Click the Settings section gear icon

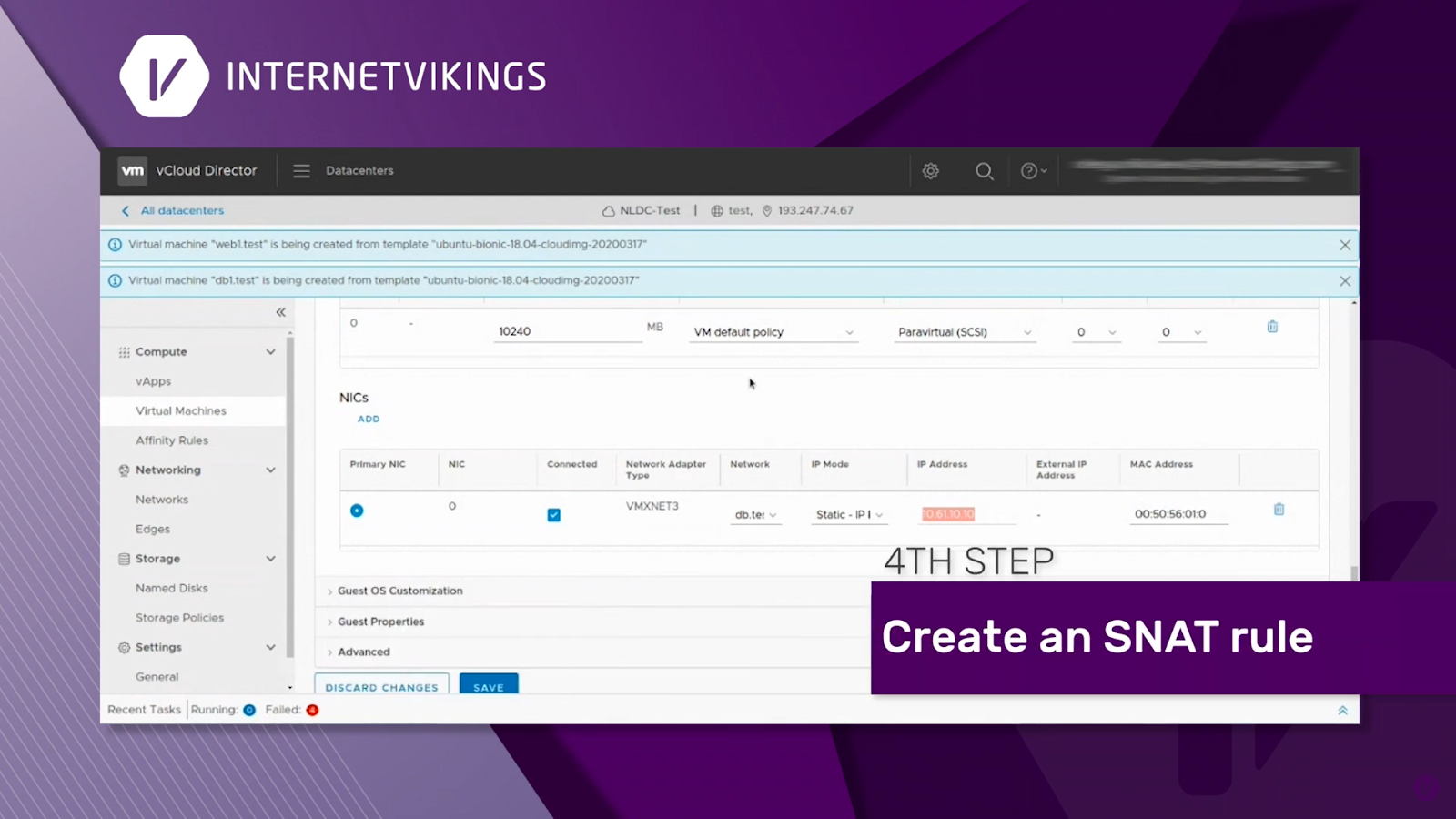coord(124,648)
